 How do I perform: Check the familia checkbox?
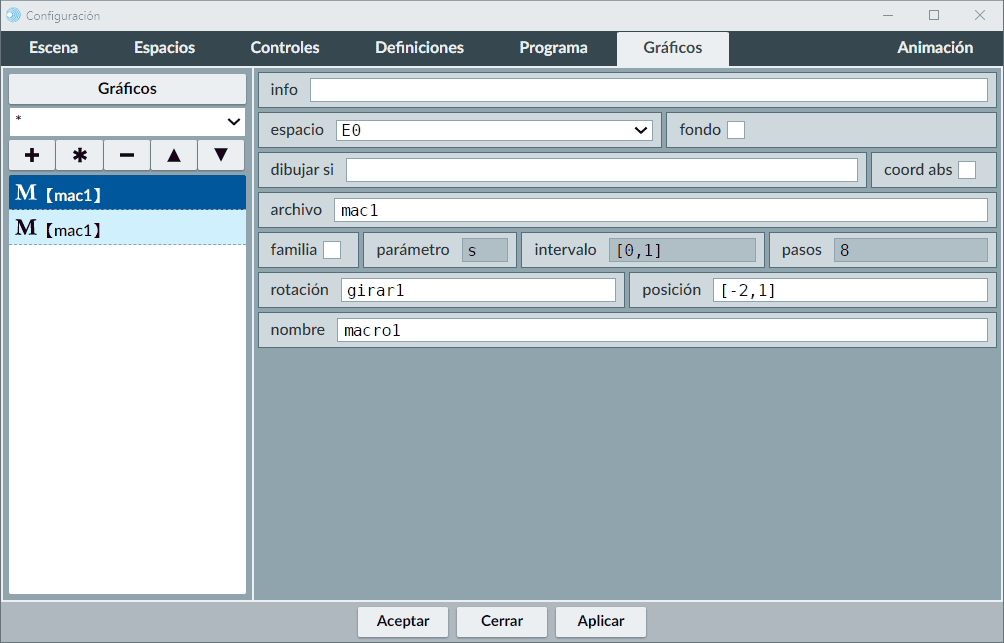332,250
